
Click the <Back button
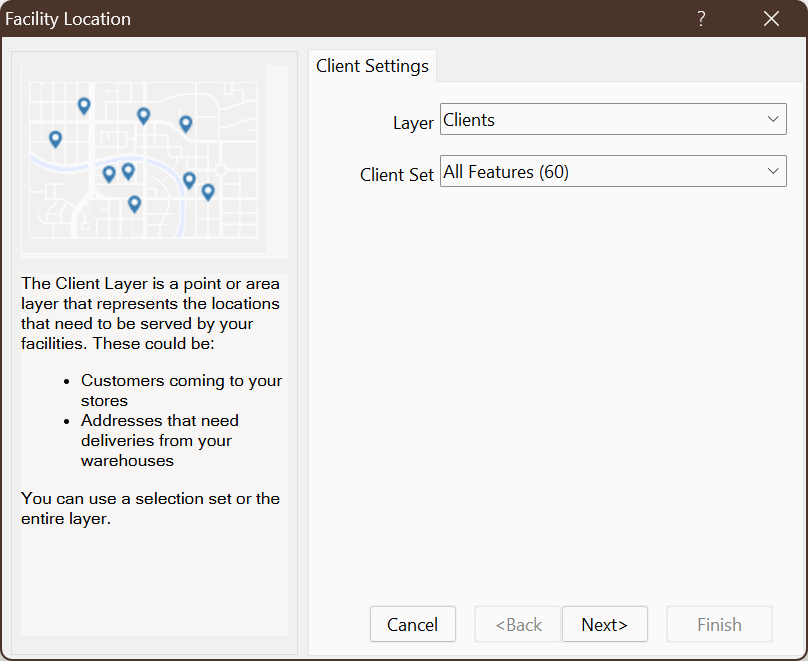pos(518,624)
